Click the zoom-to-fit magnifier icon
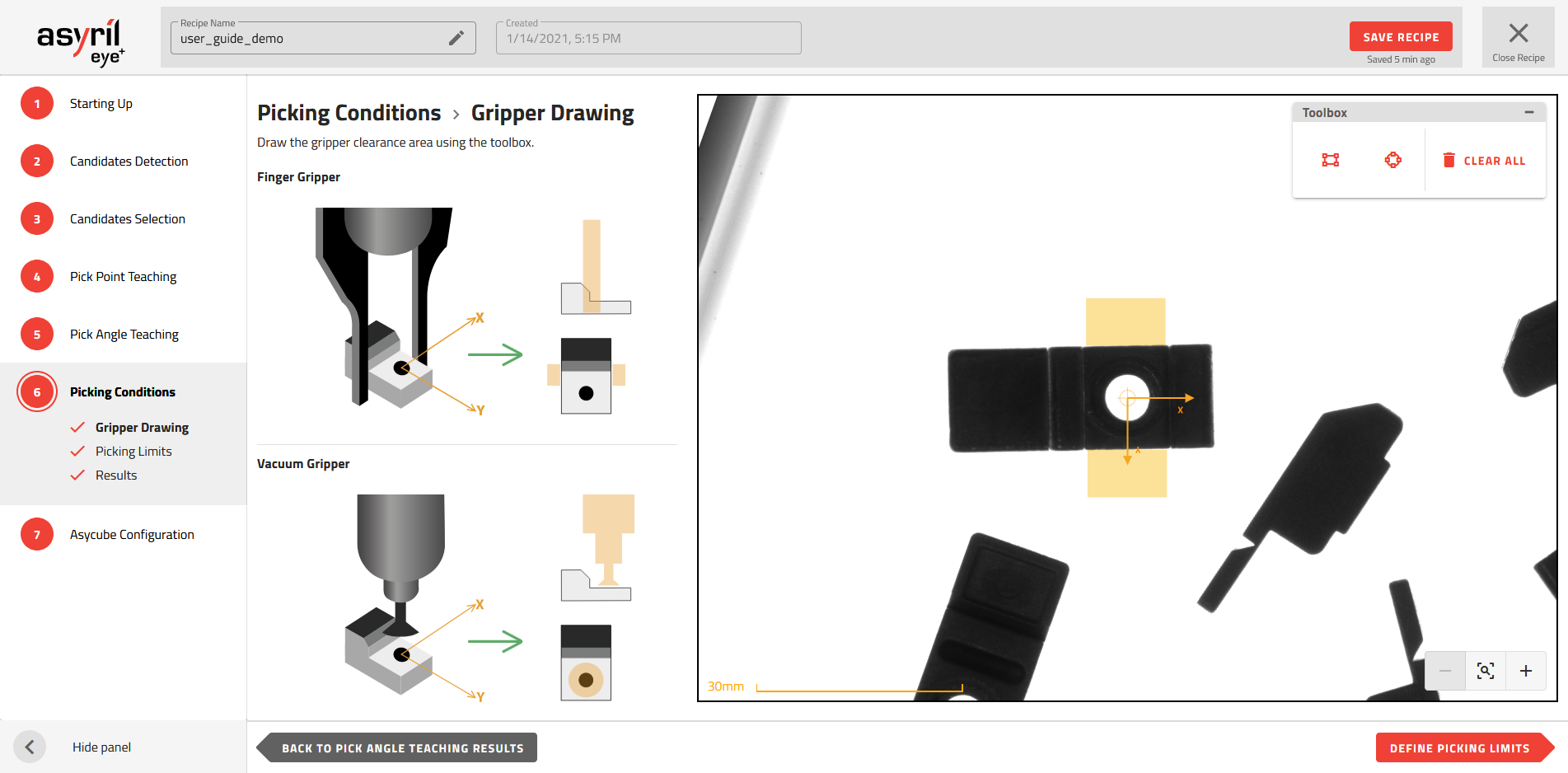Screen dimensions: 1568x773 pos(1485,671)
